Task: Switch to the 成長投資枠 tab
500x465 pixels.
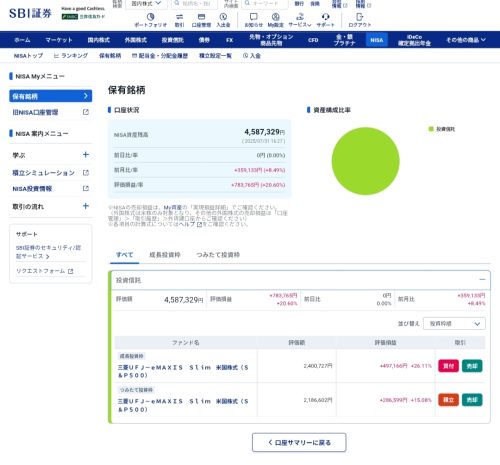Action: click(165, 255)
